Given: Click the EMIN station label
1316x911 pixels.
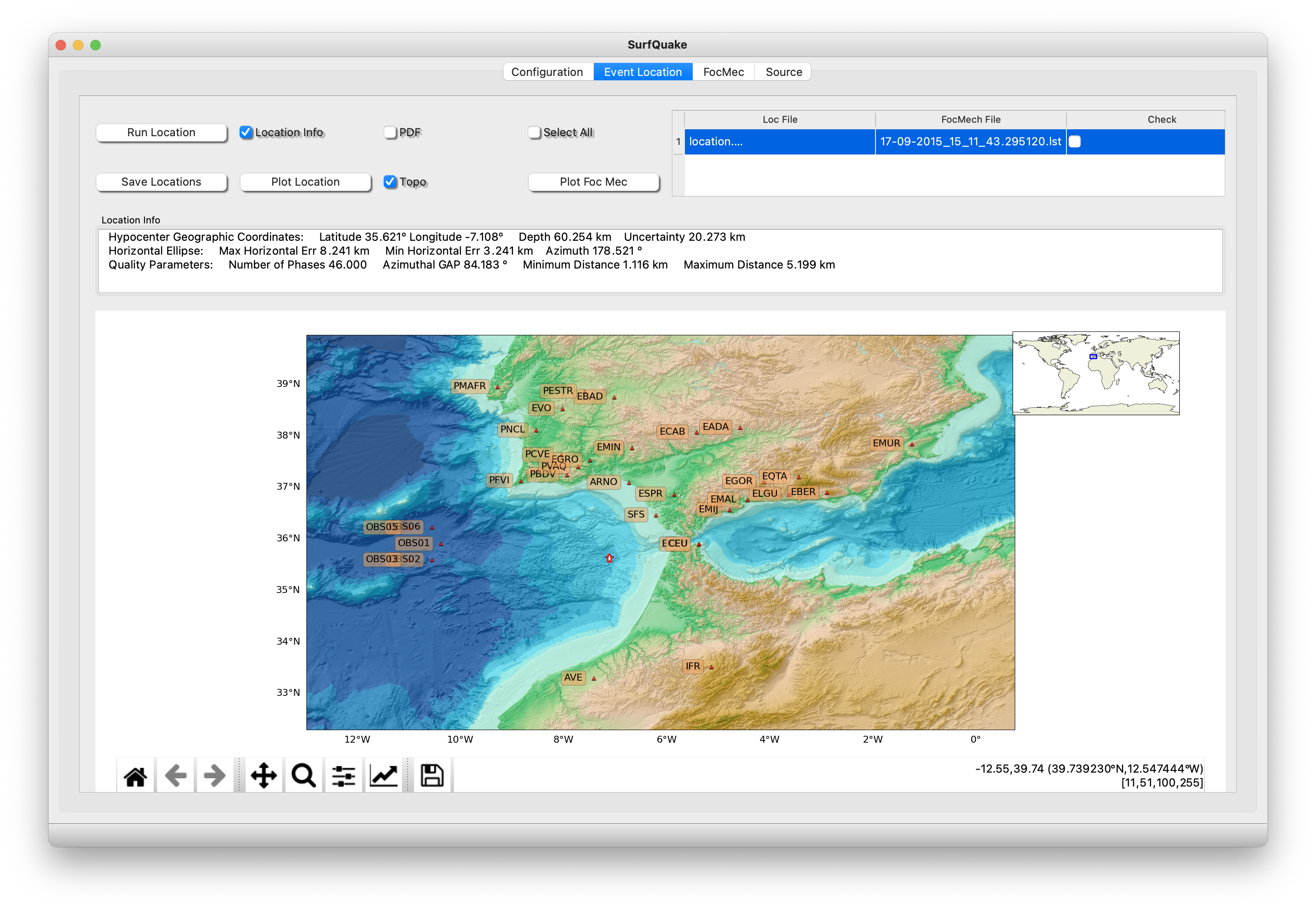Looking at the screenshot, I should (x=608, y=447).
